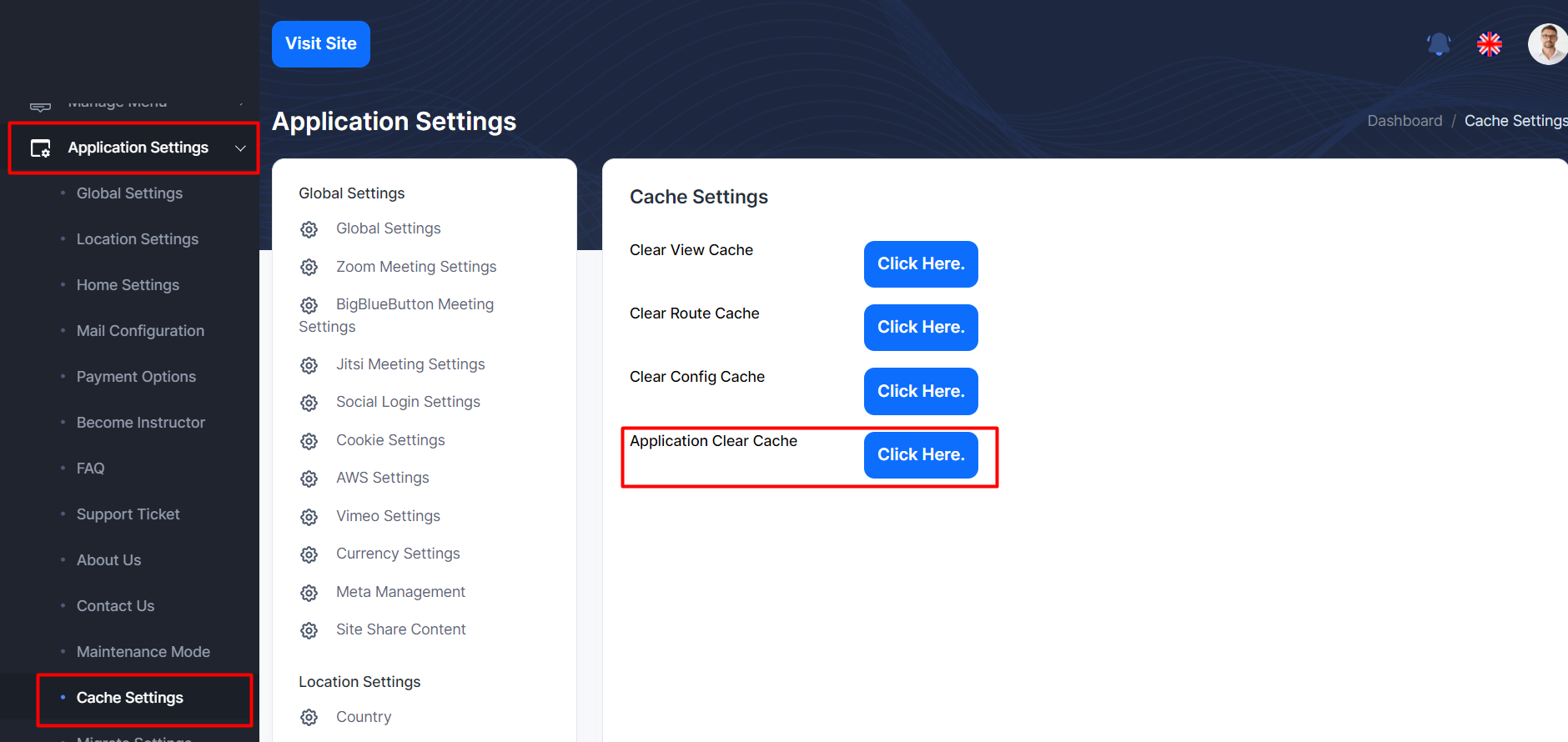This screenshot has width=1568, height=742.
Task: Collapse the Application Settings chevron
Action: [240, 148]
